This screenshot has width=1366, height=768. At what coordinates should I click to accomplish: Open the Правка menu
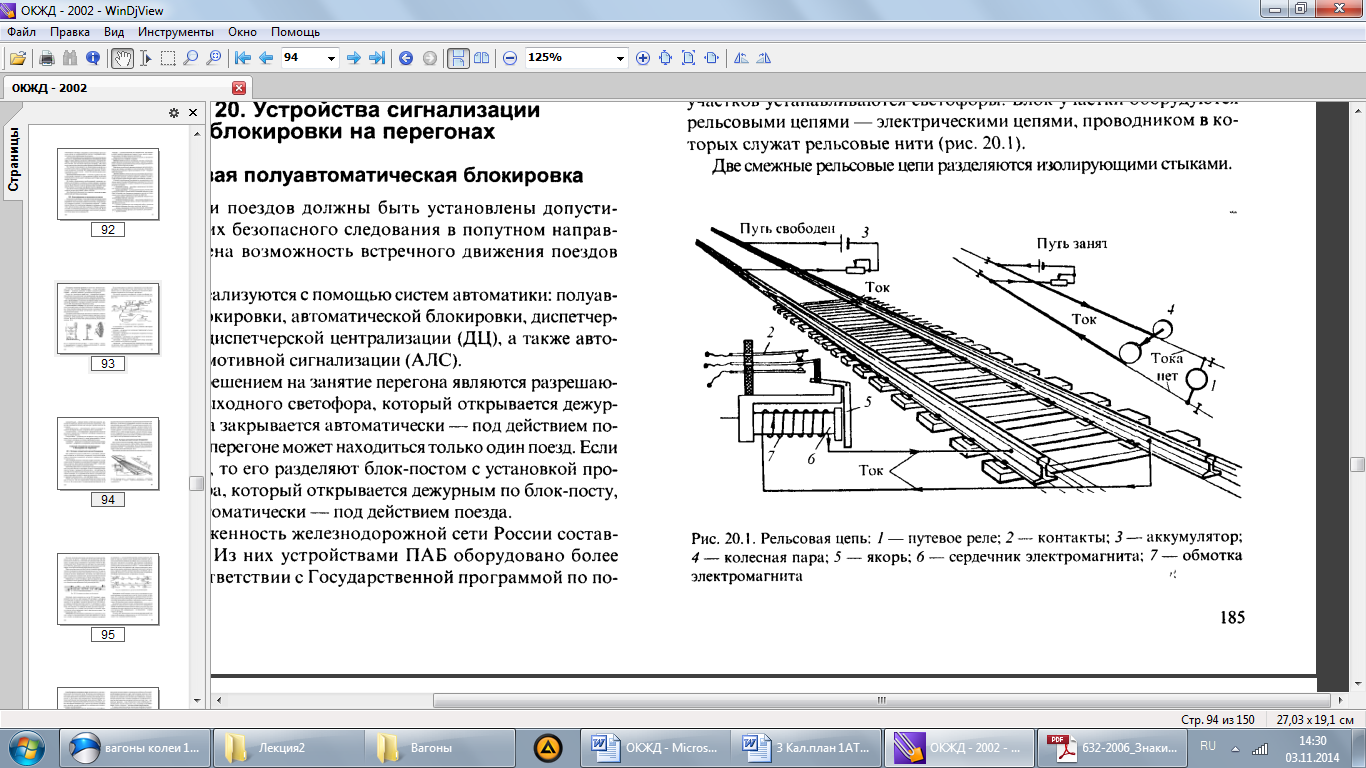(x=70, y=32)
